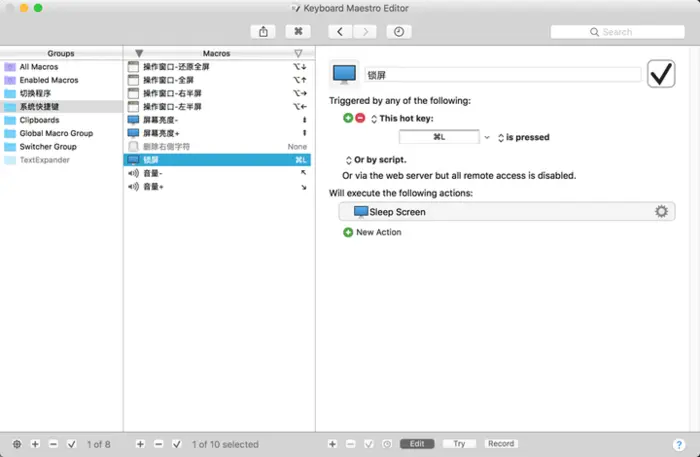
Task: Click the Share toolbar button
Action: tap(263, 32)
